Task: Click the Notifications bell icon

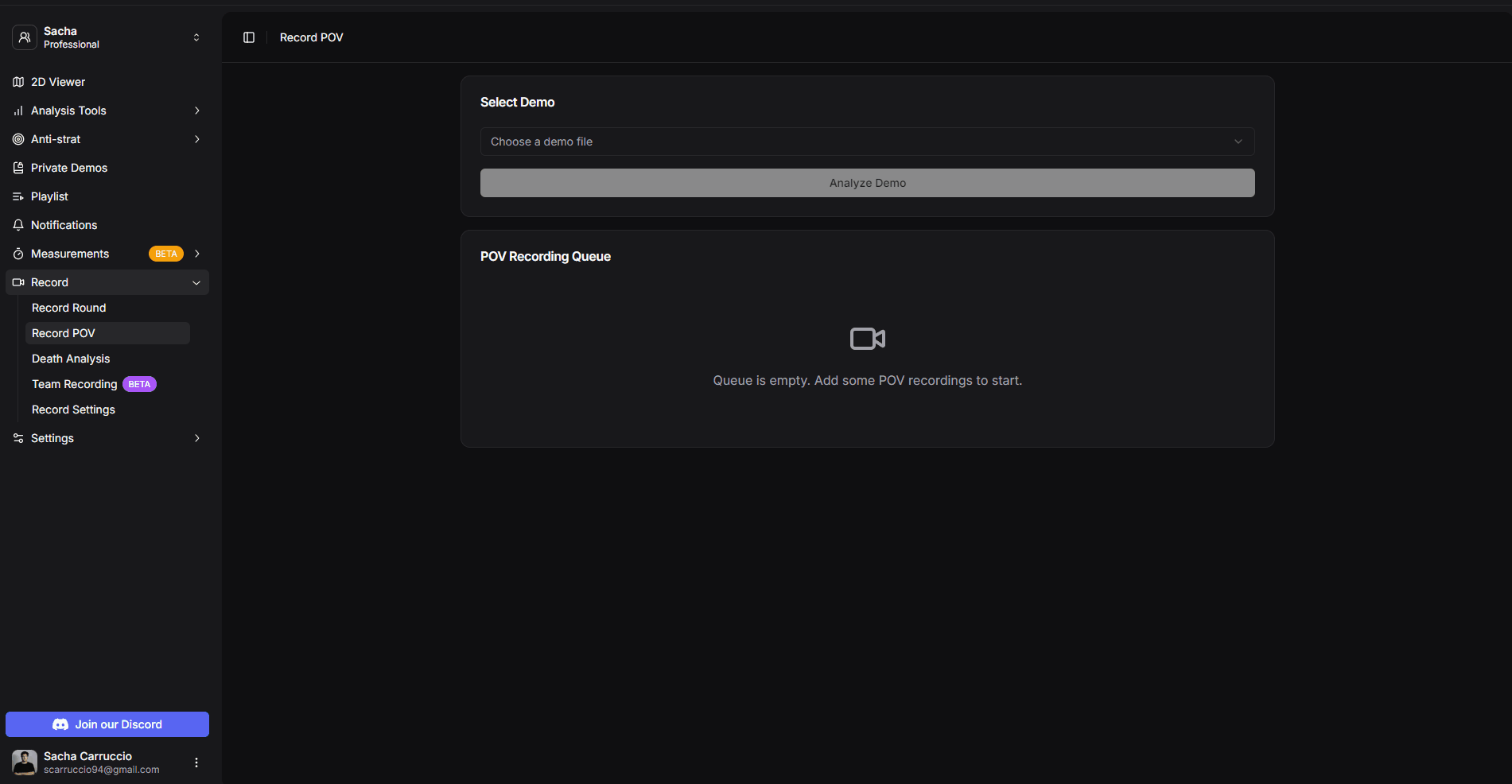Action: coord(18,225)
